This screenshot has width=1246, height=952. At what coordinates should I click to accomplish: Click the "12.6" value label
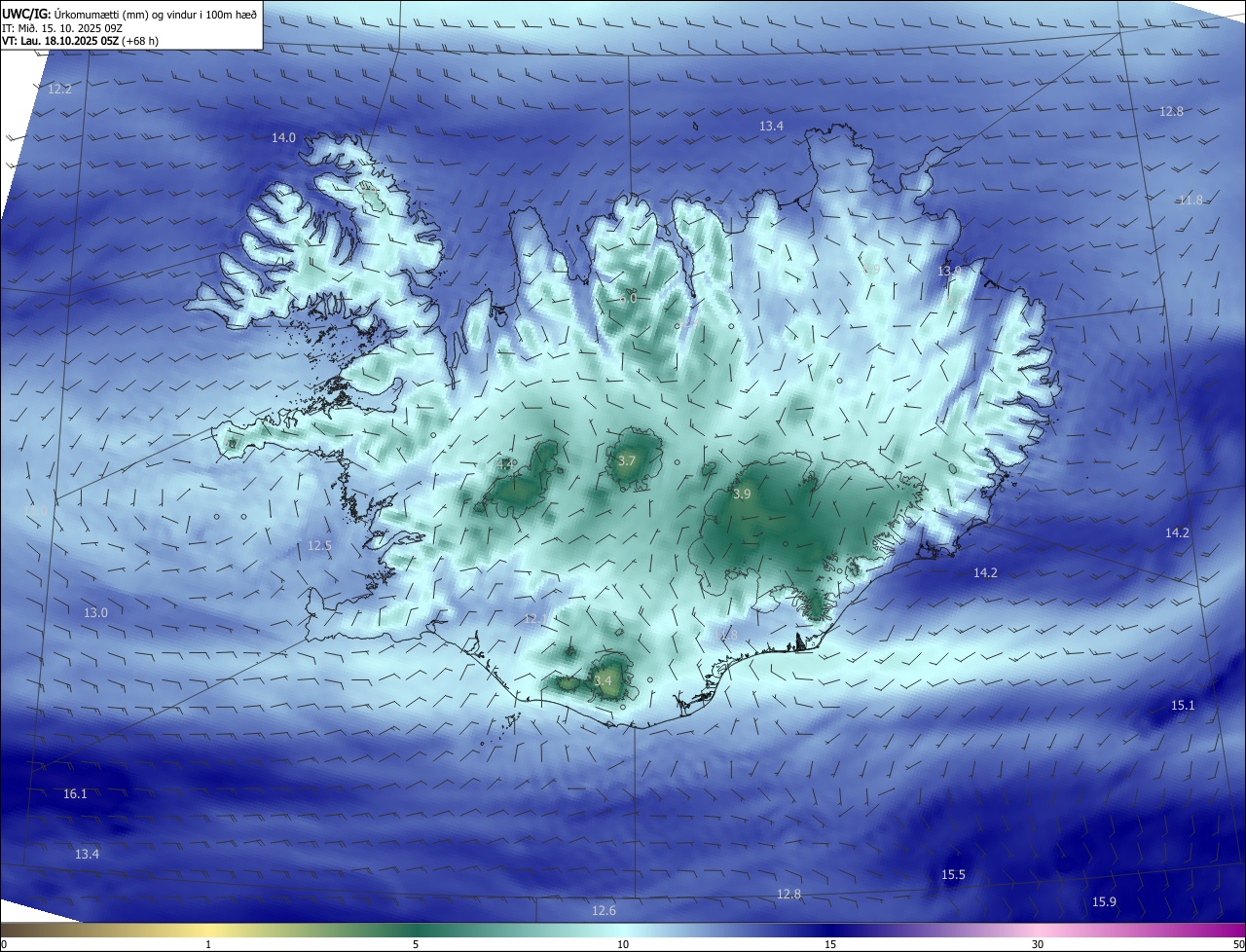604,910
